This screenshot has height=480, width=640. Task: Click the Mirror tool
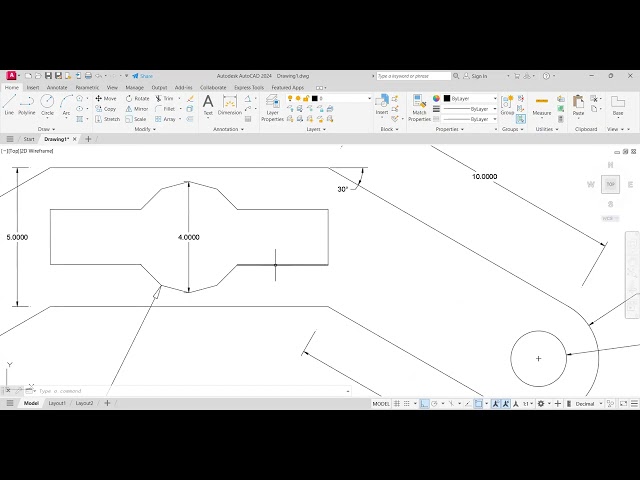pyautogui.click(x=137, y=109)
